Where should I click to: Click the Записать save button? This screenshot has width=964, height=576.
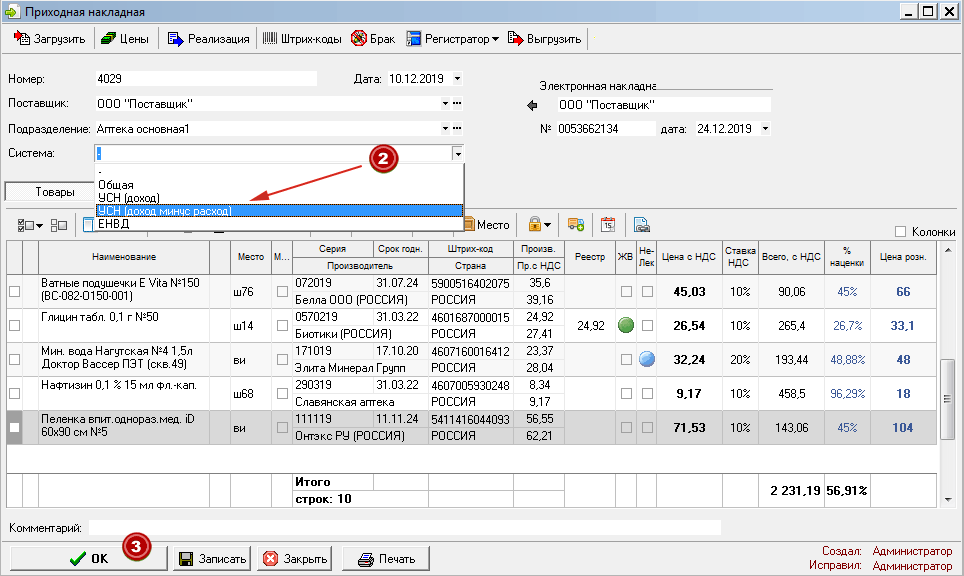[212, 558]
